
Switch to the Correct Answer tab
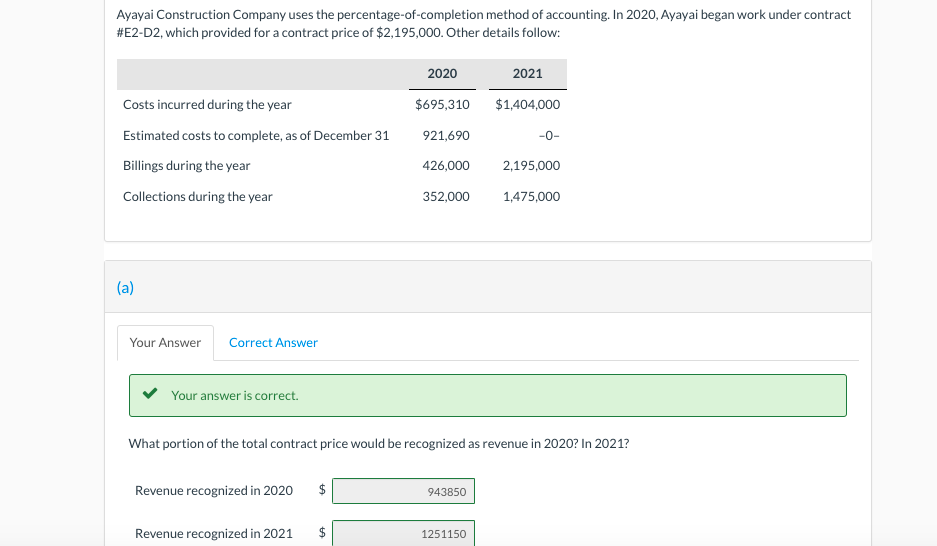pyautogui.click(x=273, y=343)
